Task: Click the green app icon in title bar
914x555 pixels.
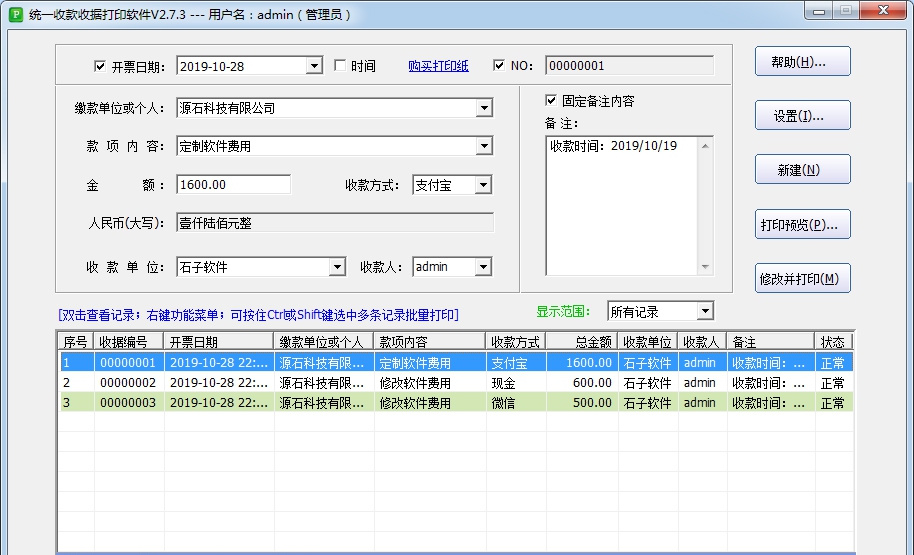Action: coord(14,15)
